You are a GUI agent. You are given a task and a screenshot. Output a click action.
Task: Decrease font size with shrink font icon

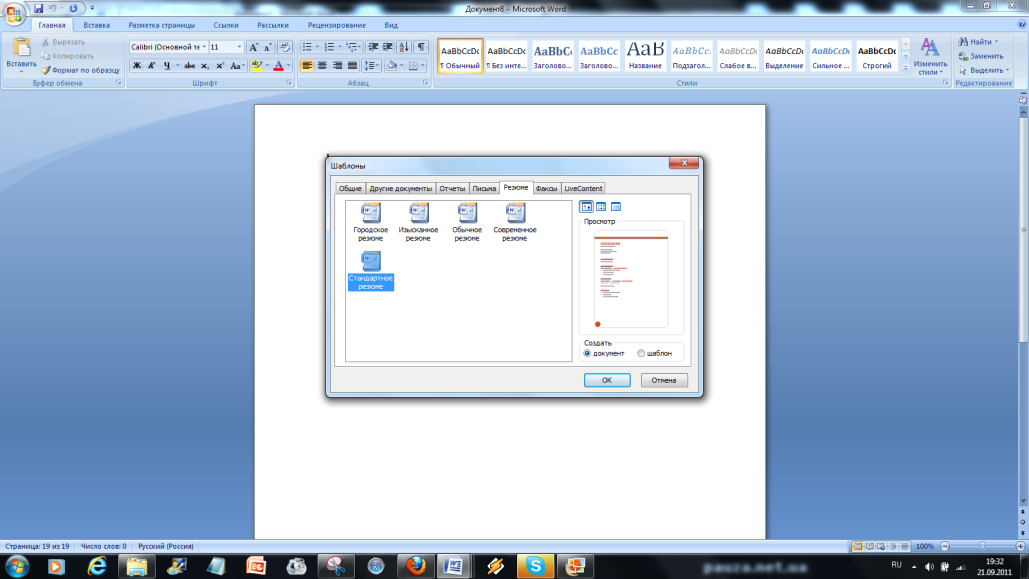pos(268,47)
